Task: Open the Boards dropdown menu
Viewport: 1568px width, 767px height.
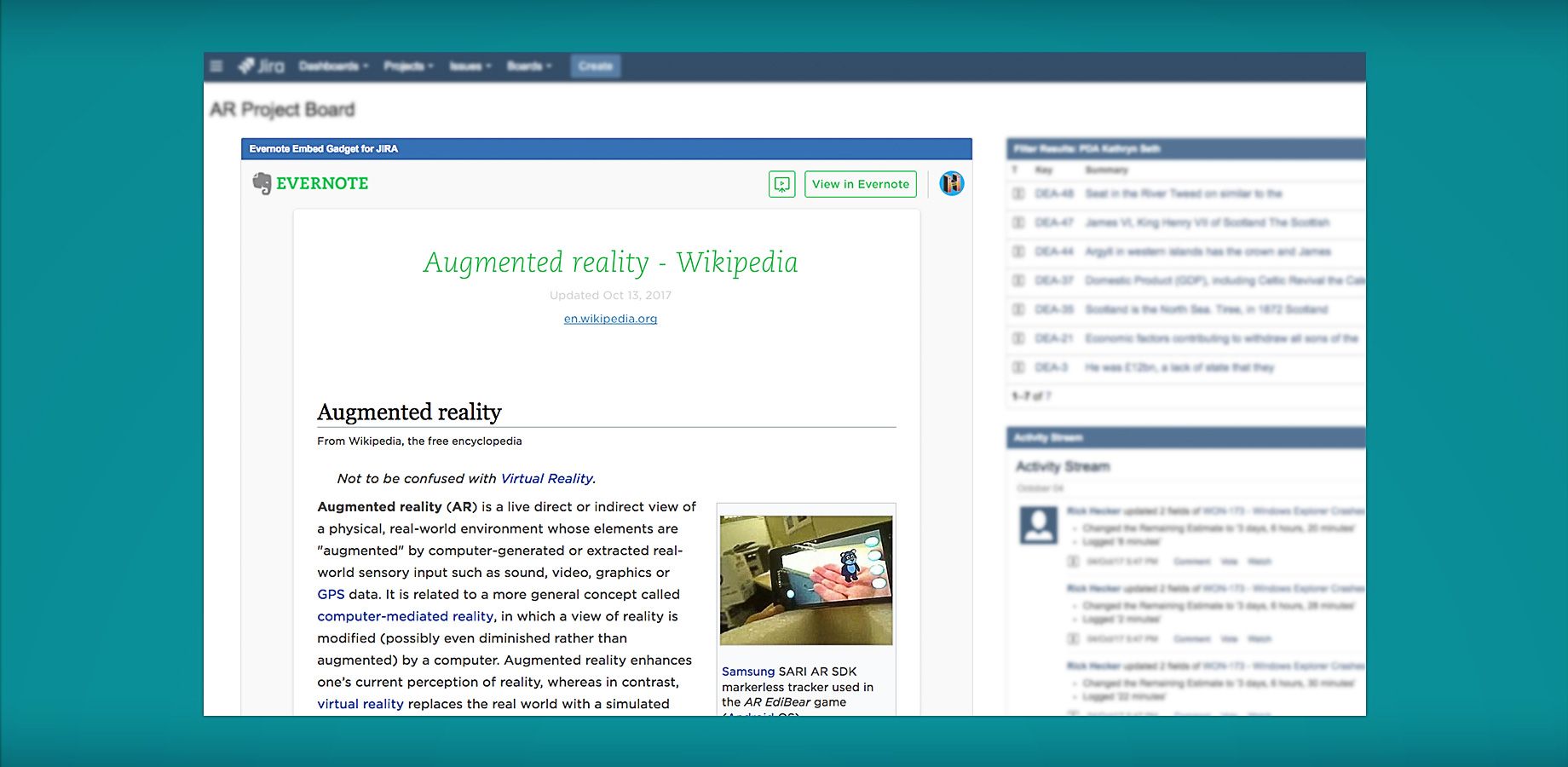Action: point(529,66)
